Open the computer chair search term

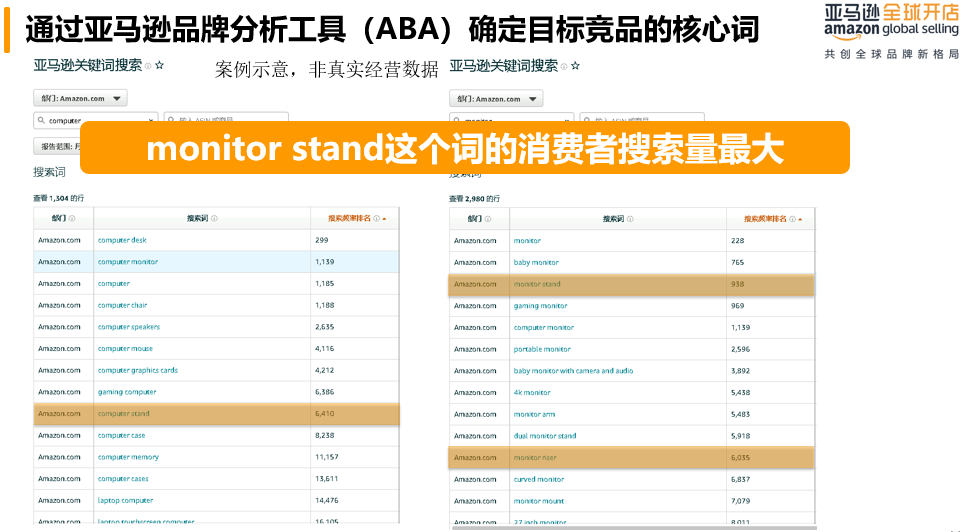[x=122, y=305]
